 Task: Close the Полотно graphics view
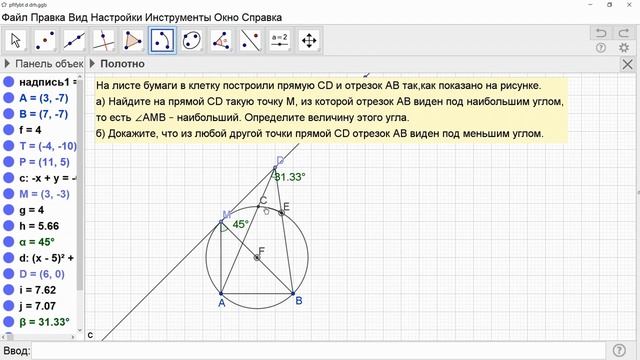click(x=627, y=64)
